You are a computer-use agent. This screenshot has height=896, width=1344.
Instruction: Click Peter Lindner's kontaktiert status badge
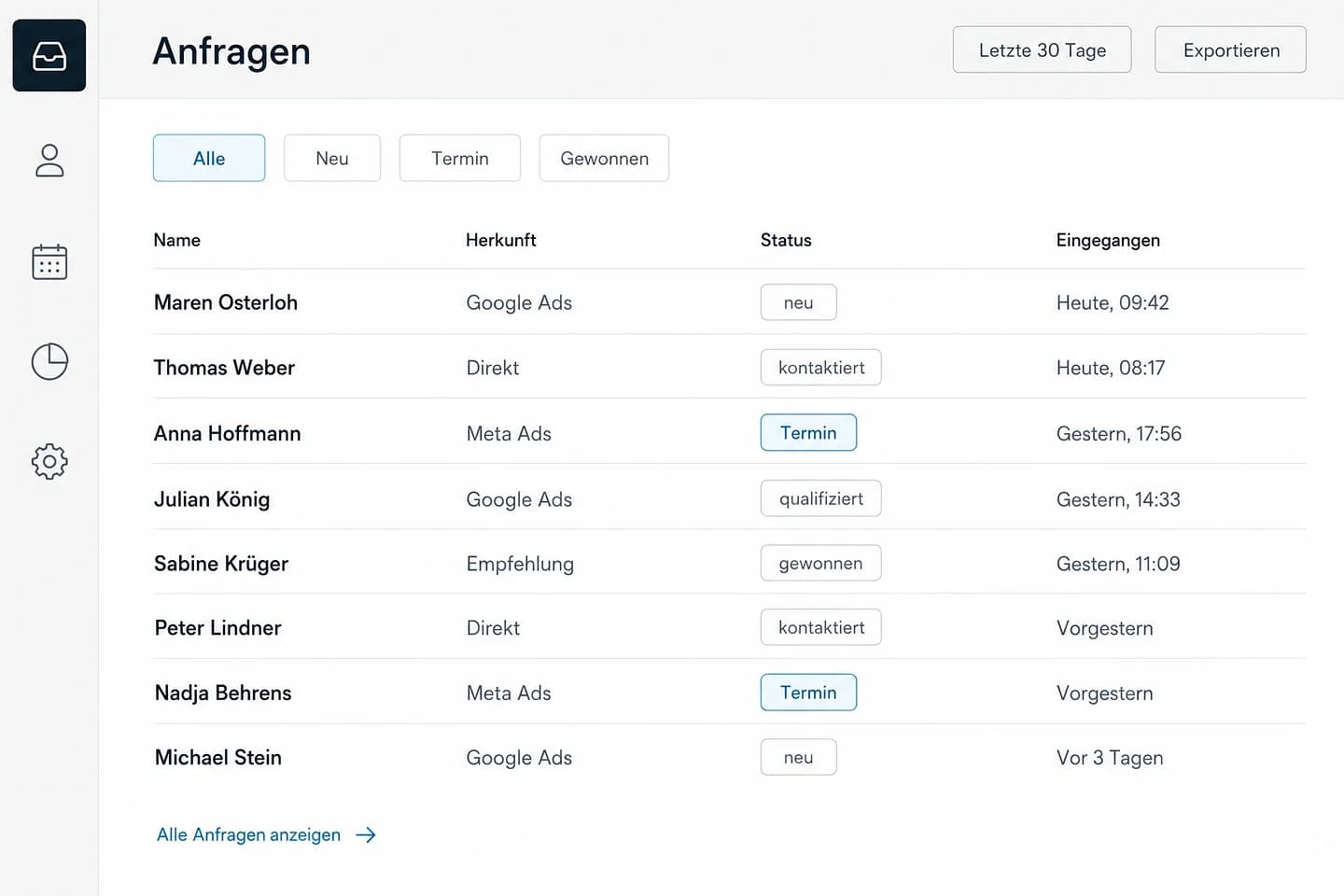pyautogui.click(x=821, y=627)
